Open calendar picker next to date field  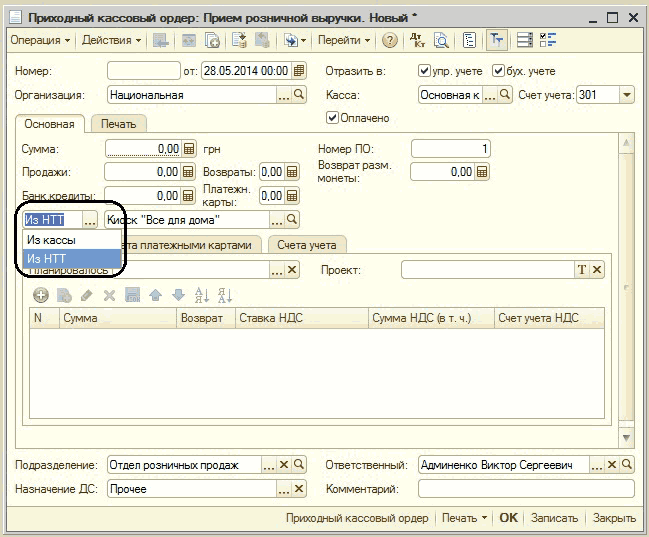tap(299, 71)
